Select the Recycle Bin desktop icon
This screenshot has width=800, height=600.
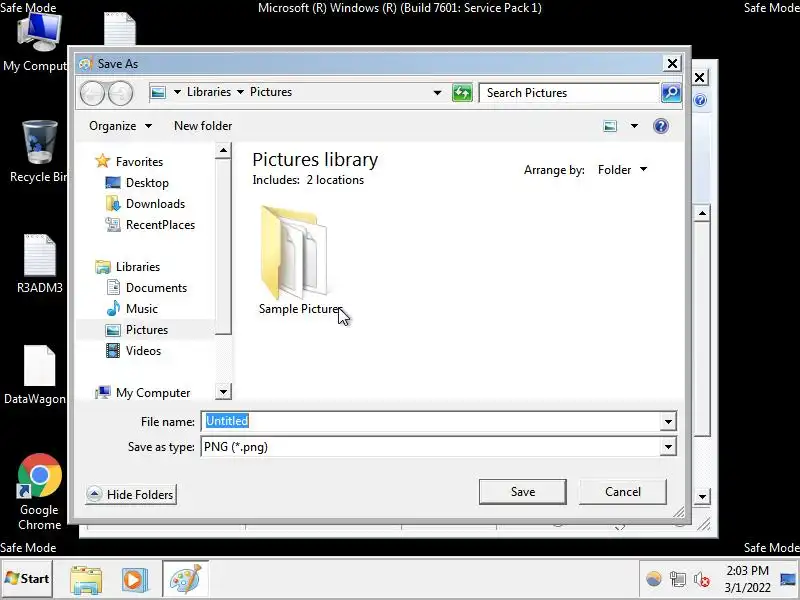(x=38, y=152)
